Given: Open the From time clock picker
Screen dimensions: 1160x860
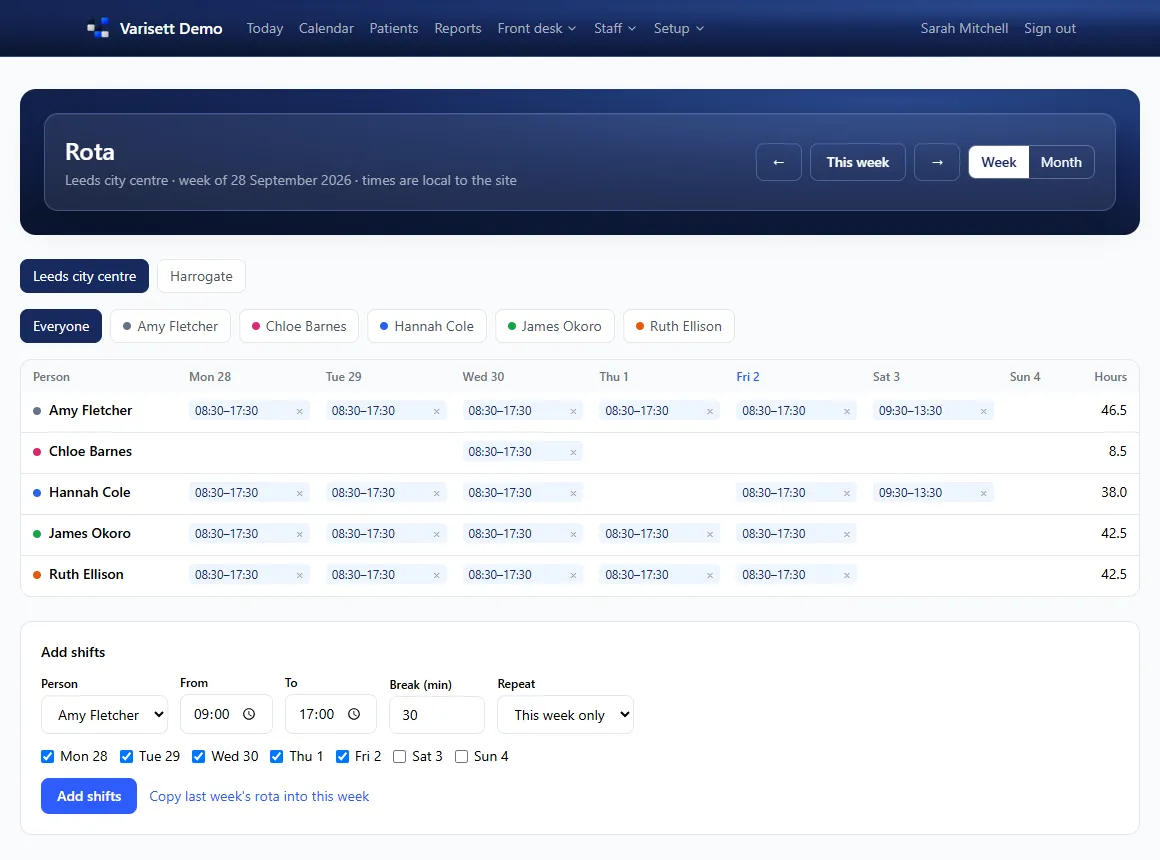Looking at the screenshot, I should click(249, 714).
